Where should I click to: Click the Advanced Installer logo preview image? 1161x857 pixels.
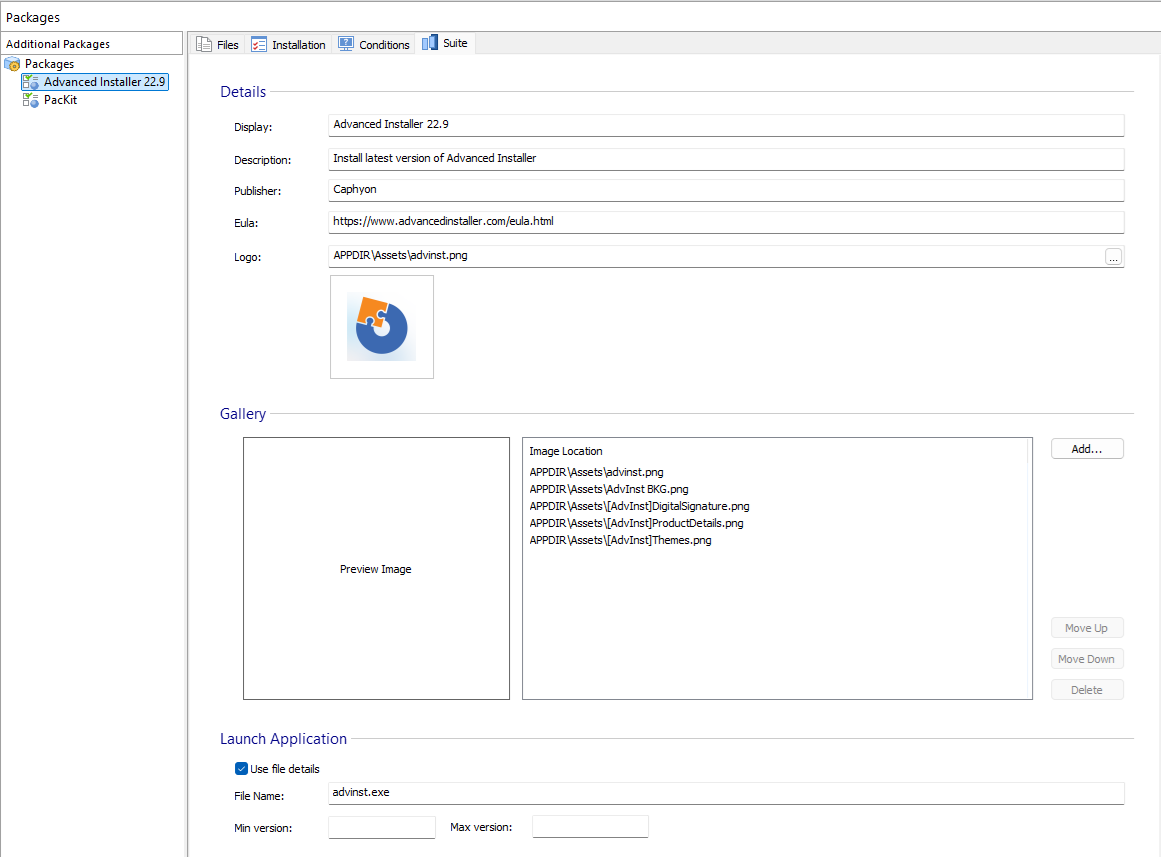tap(381, 327)
